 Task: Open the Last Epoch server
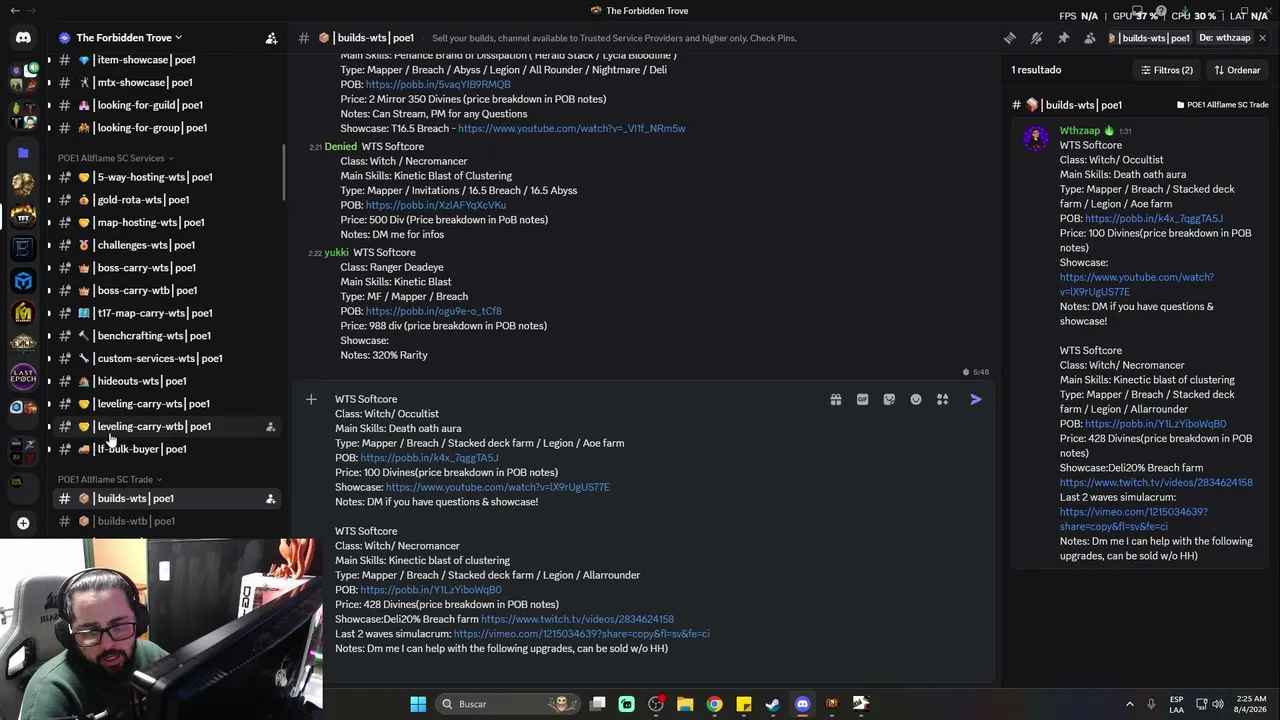(23, 376)
